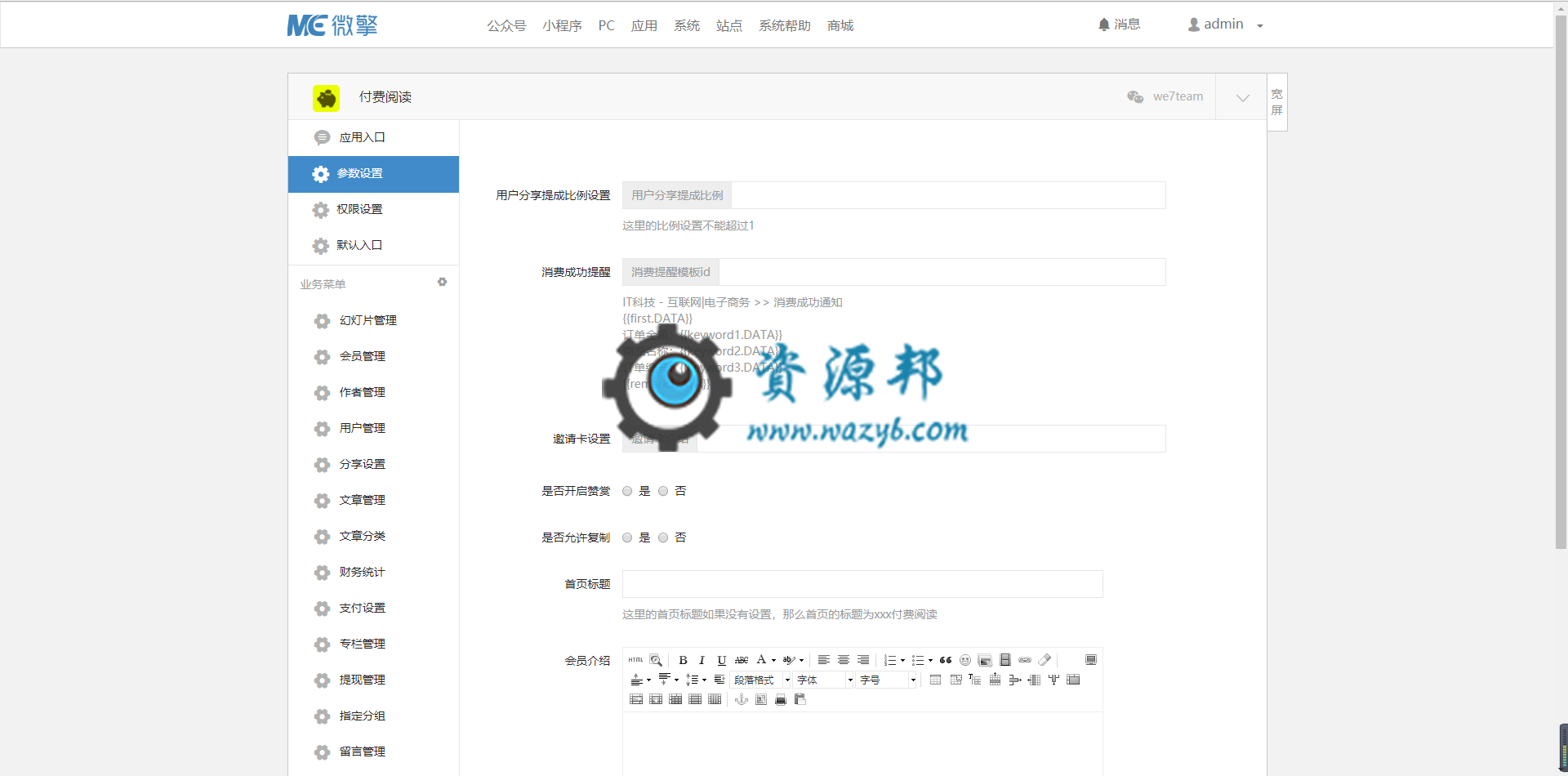Open 消息 notifications bell
Image resolution: width=1568 pixels, height=776 pixels.
(x=1119, y=25)
